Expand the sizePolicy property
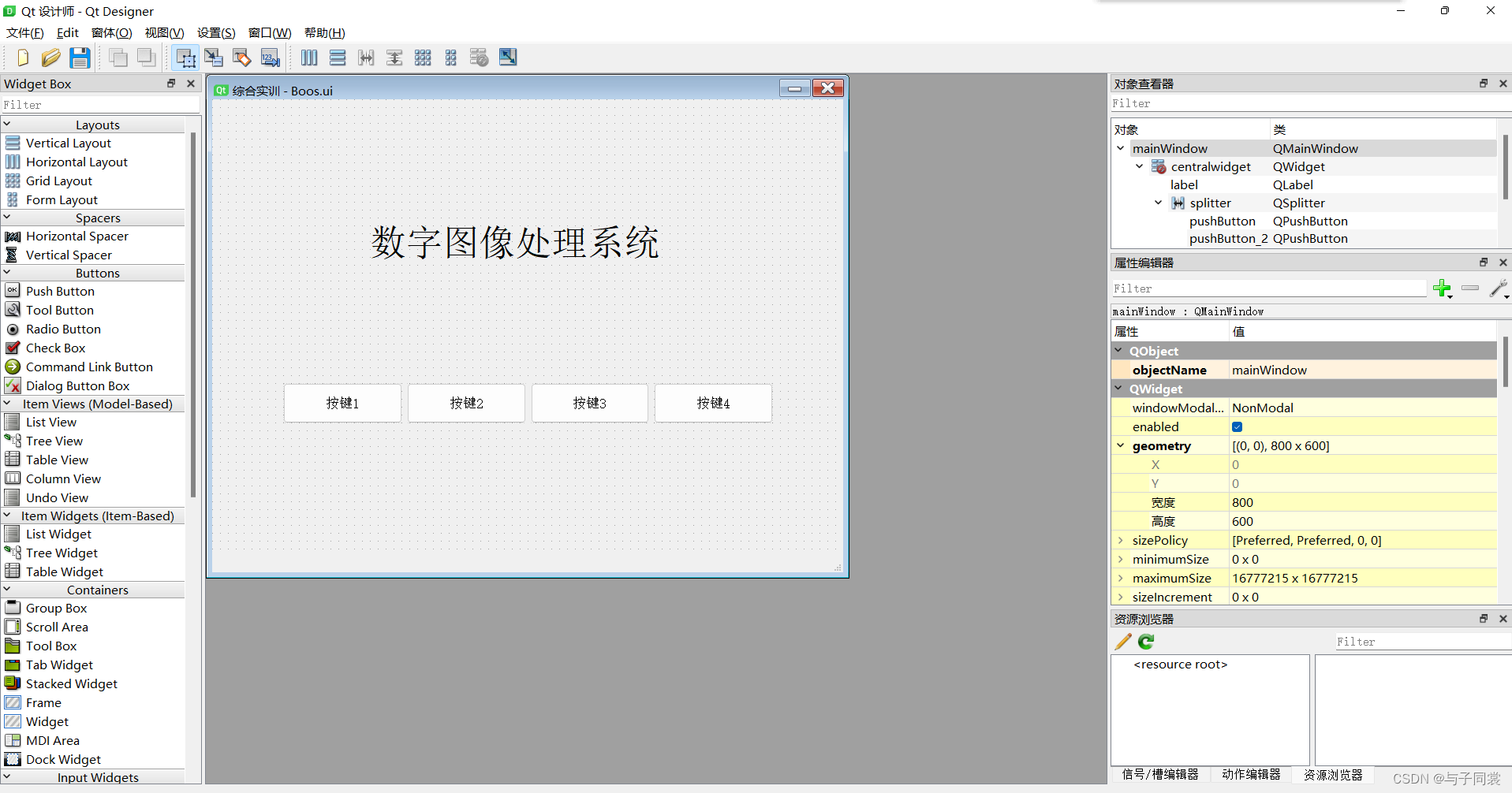Image resolution: width=1512 pixels, height=793 pixels. (1122, 540)
